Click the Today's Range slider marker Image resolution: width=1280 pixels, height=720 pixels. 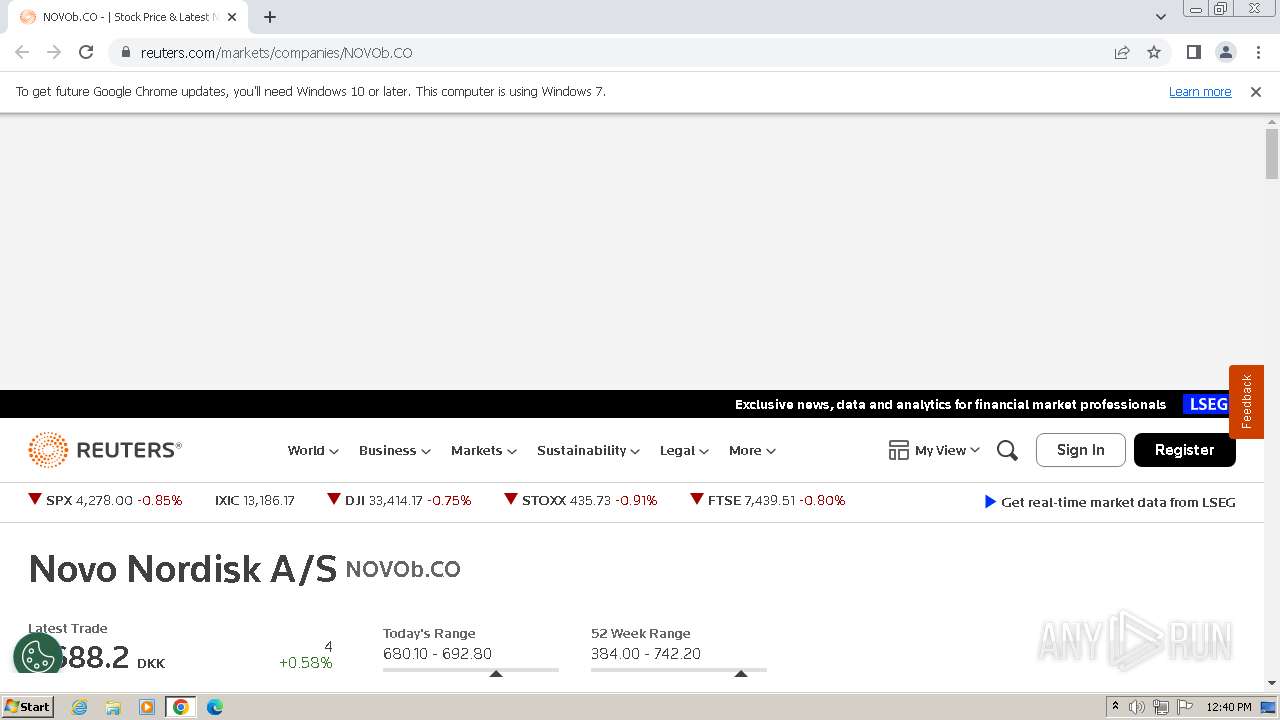click(496, 673)
